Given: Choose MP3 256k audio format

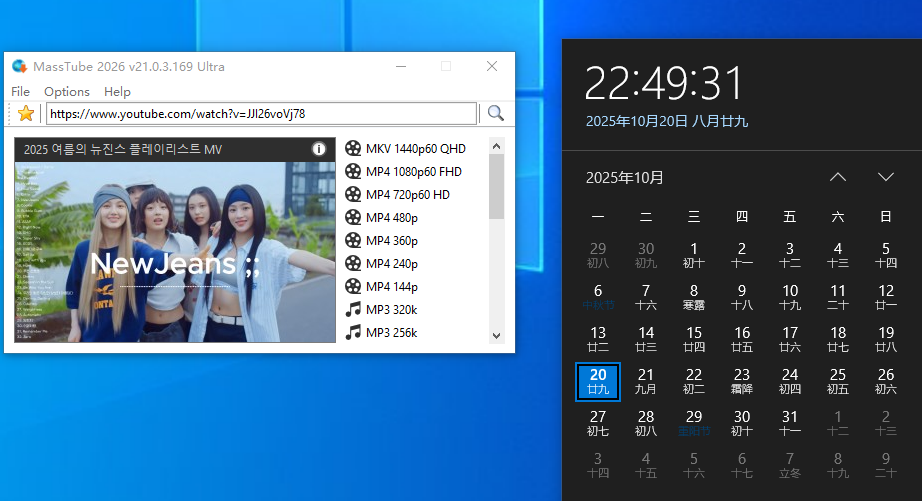Looking at the screenshot, I should point(391,332).
